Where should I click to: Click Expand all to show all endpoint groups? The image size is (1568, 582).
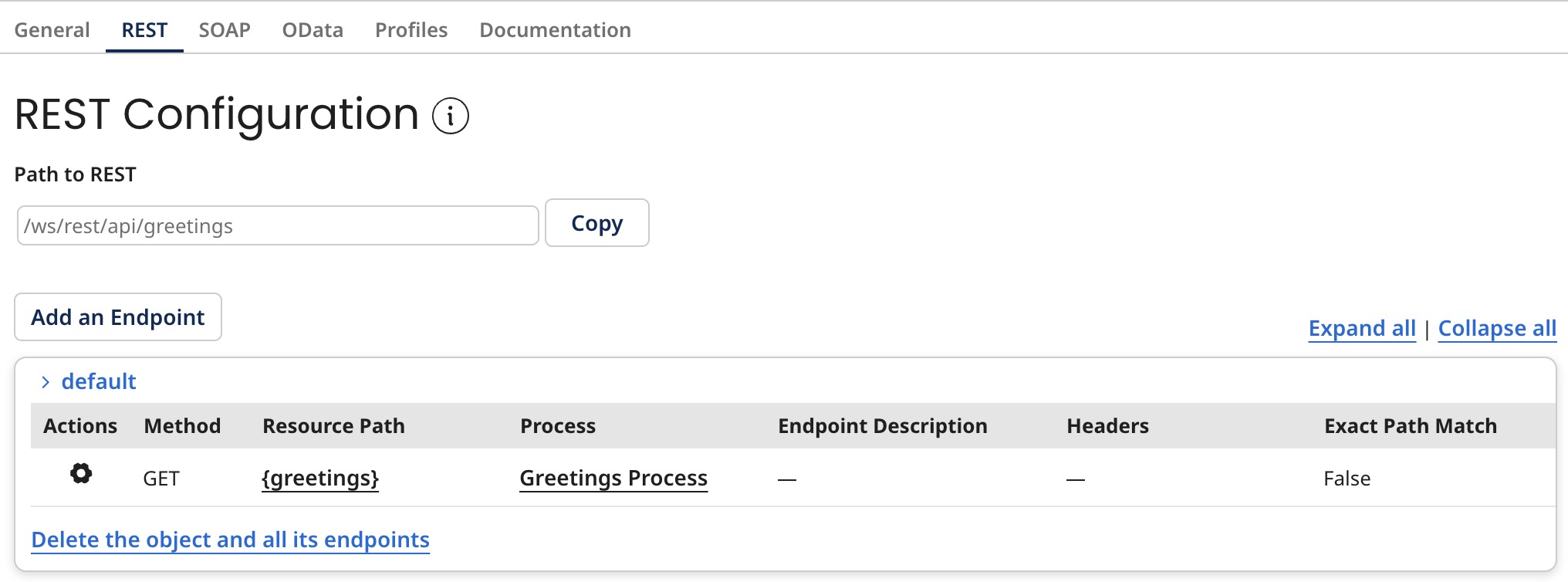click(1363, 328)
